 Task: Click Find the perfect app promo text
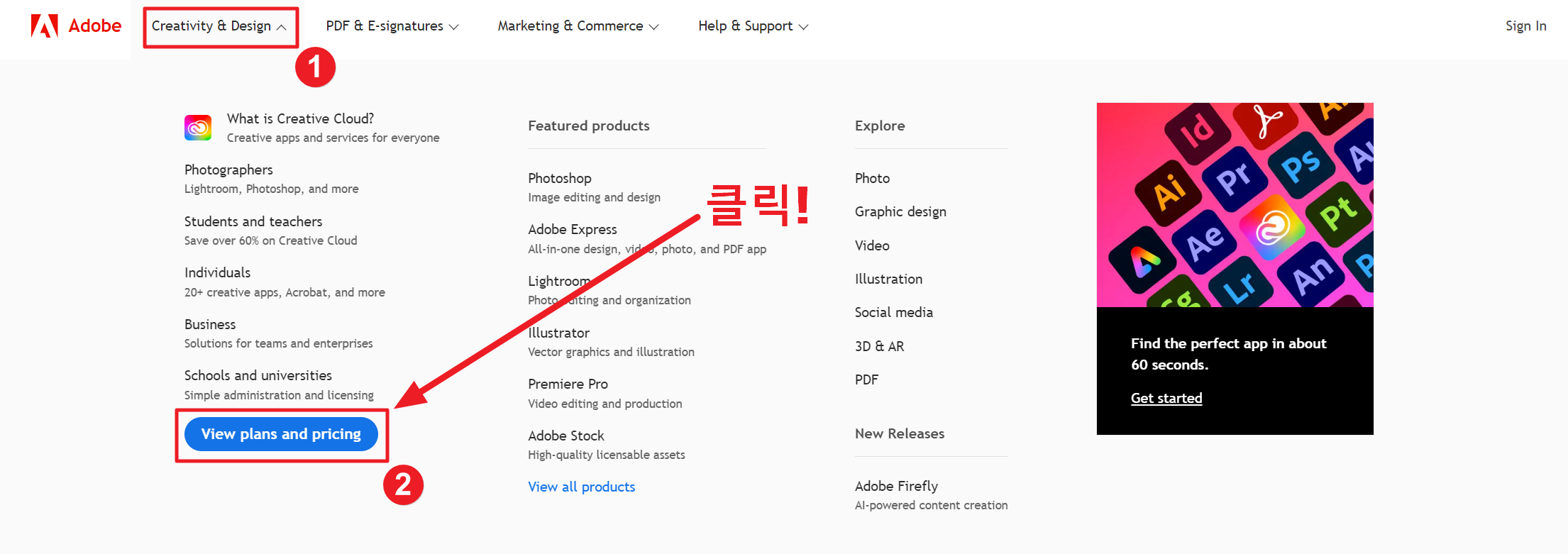tap(1228, 354)
